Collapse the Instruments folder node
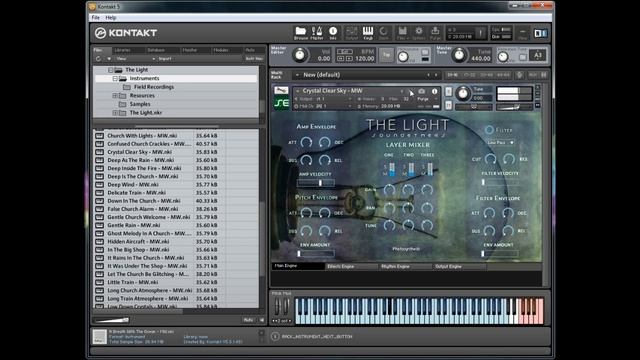640x360 pixels. point(115,78)
